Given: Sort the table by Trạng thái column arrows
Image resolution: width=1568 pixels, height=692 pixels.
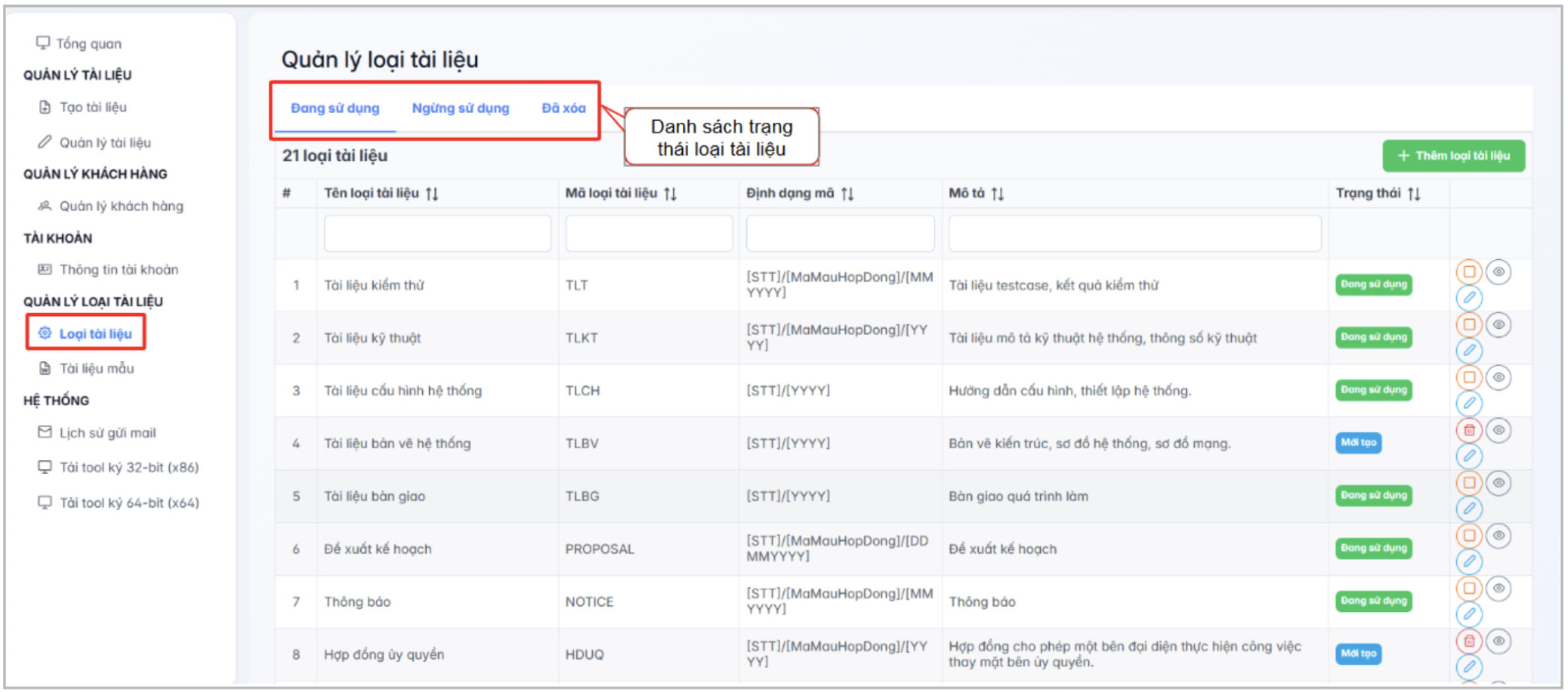Looking at the screenshot, I should (x=1414, y=194).
